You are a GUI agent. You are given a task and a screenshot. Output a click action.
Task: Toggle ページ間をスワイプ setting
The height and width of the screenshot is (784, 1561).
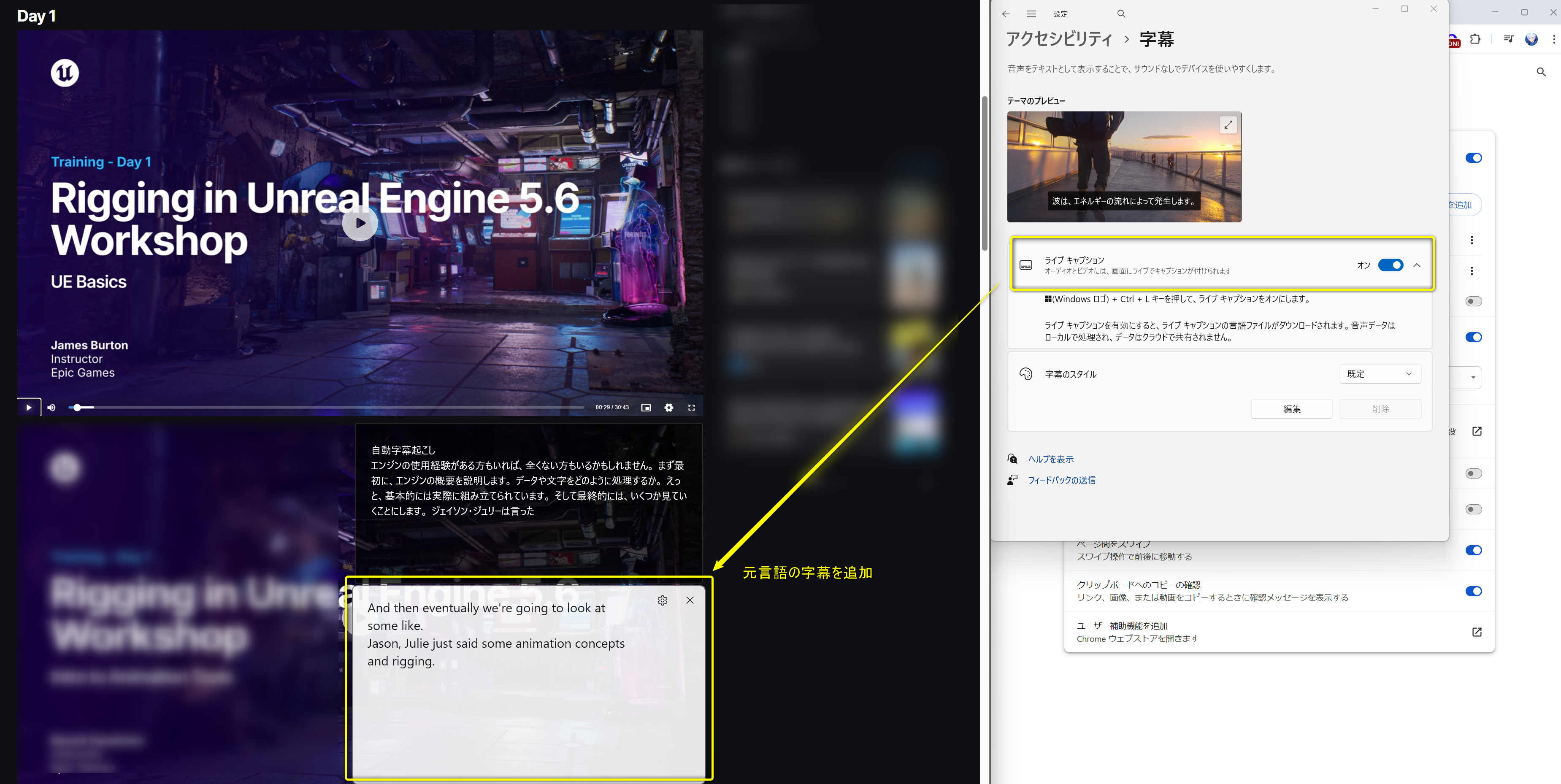[1474, 549]
